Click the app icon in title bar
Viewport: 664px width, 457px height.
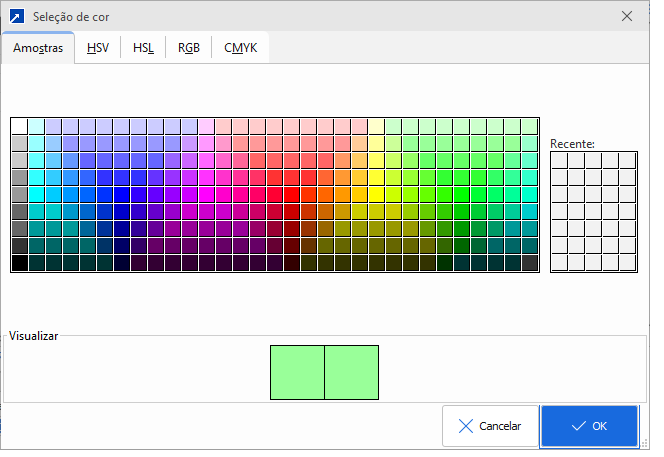tap(16, 16)
